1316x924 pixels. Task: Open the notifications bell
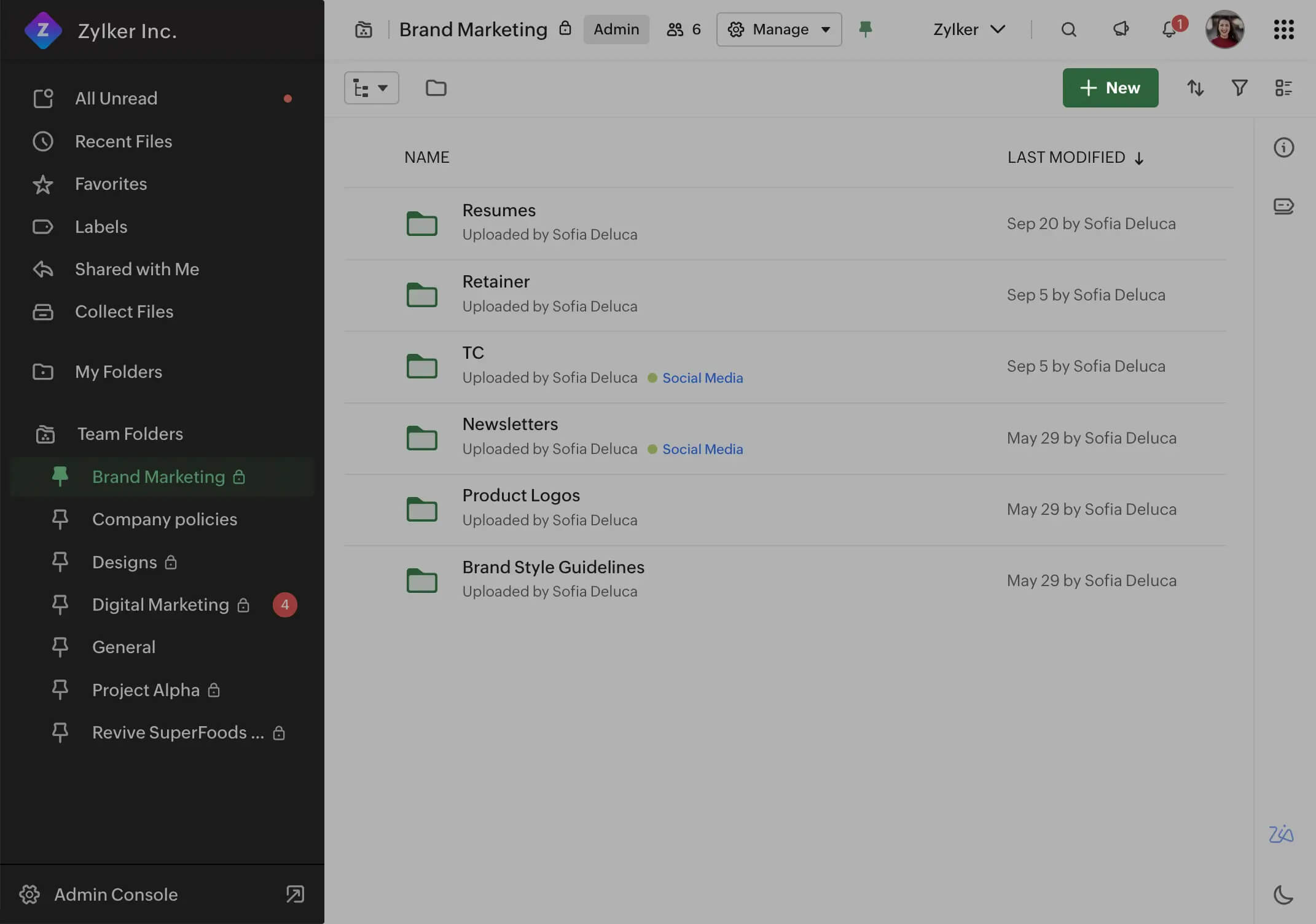coord(1169,29)
